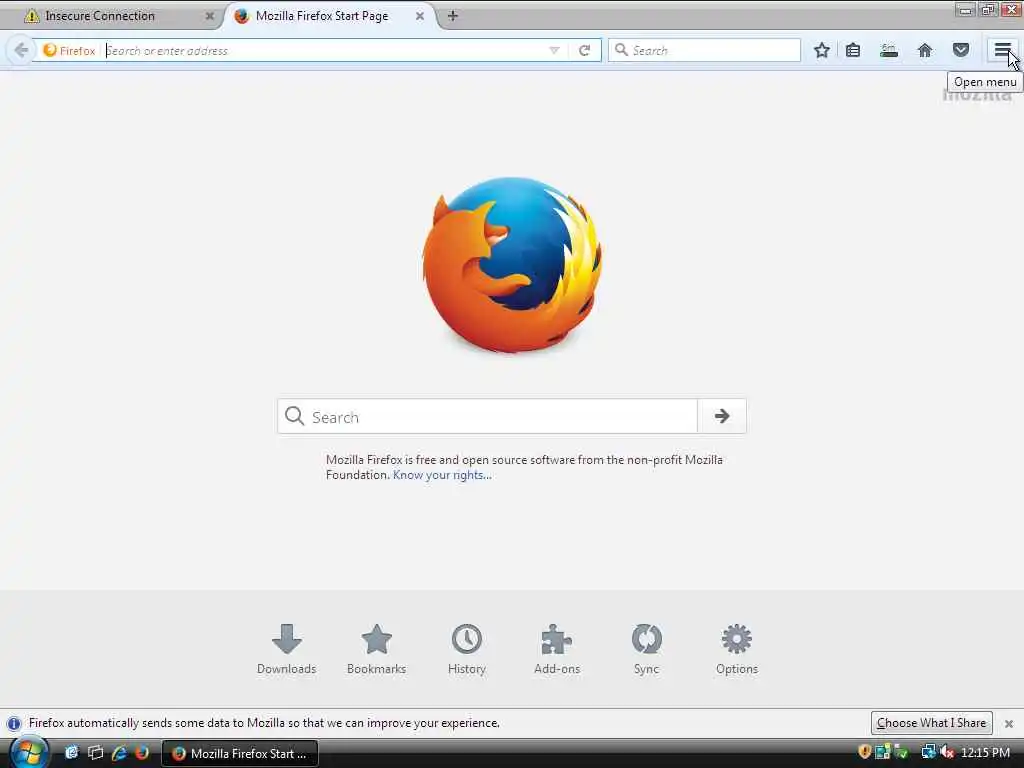Close the Insecure Connection tab
1024x768 pixels.
[x=210, y=16]
